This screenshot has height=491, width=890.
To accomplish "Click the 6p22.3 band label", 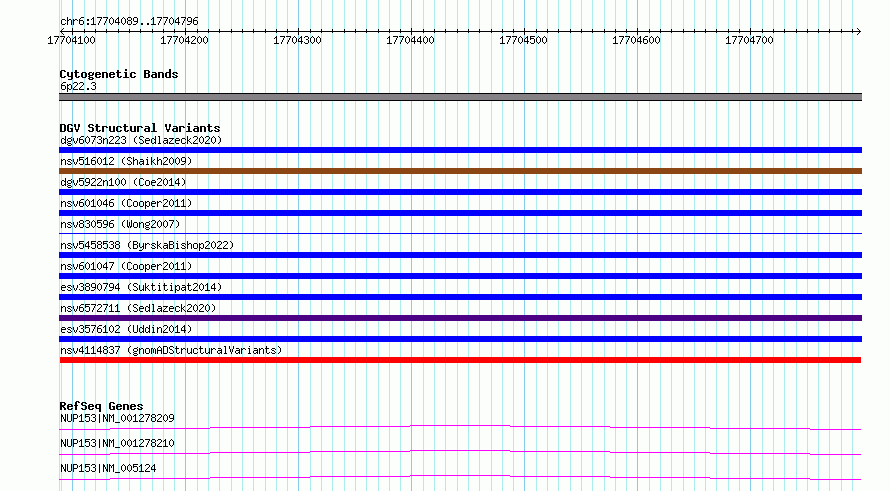I will 78,86.
